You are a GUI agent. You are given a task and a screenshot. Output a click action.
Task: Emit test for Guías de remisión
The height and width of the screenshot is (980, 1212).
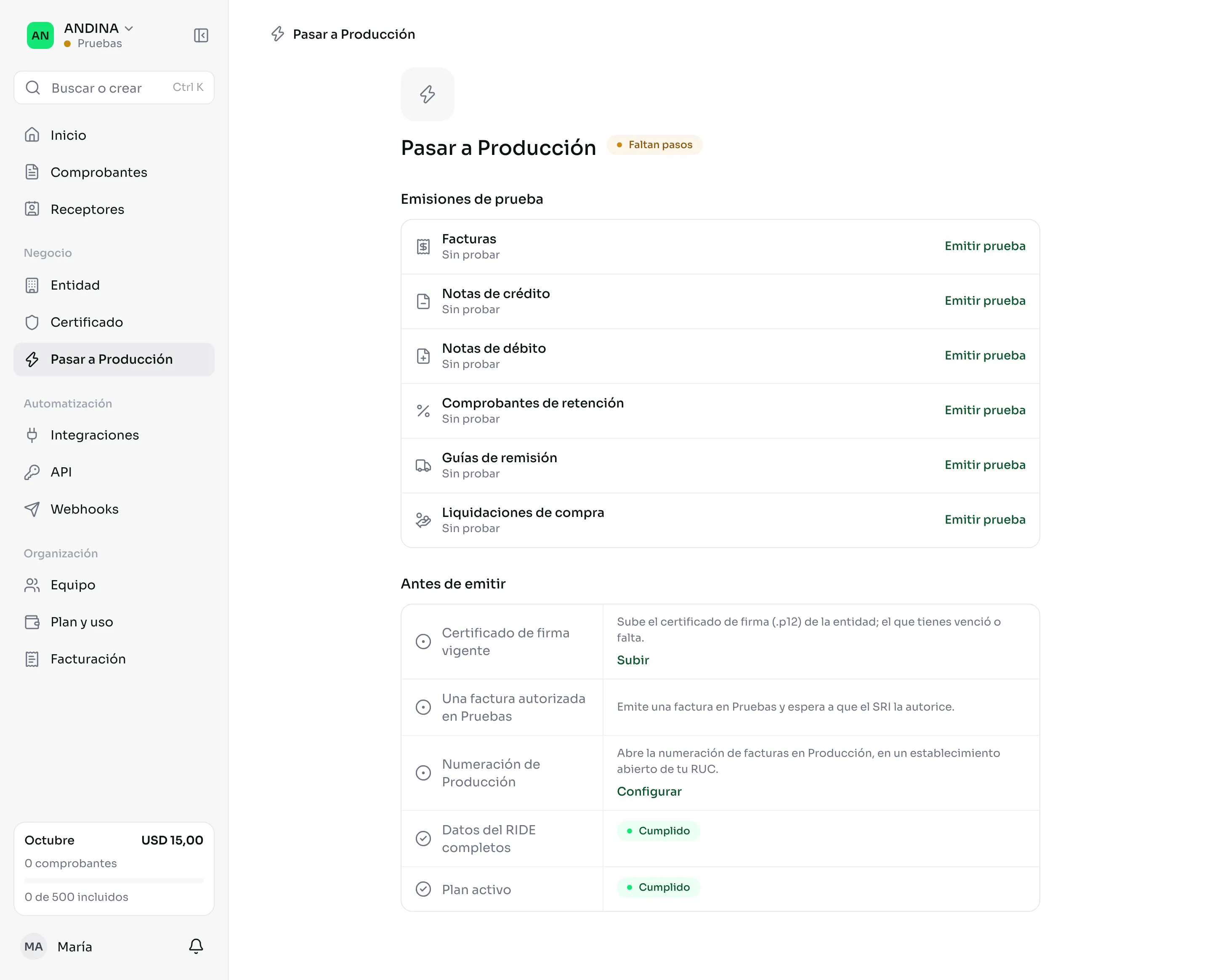tap(985, 465)
